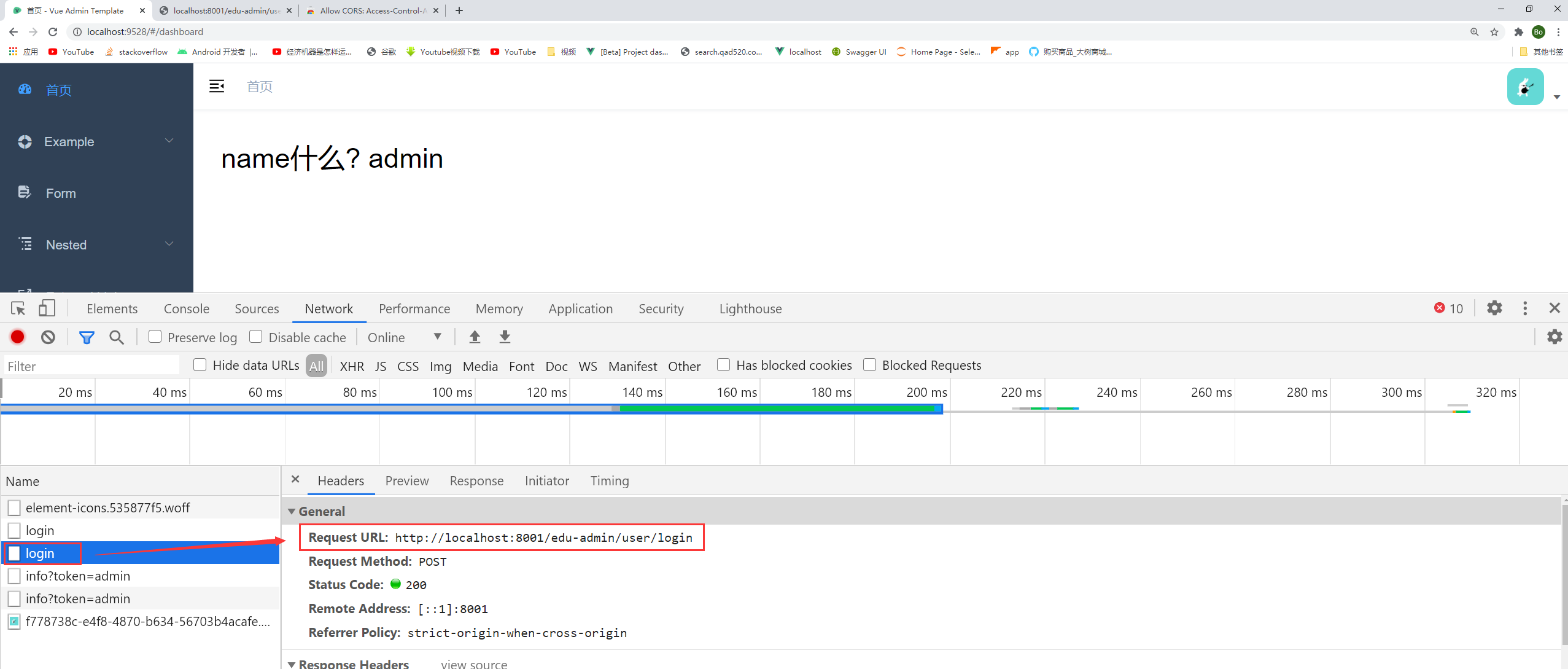Open Chrome profile avatar
This screenshot has width=1568, height=669.
click(x=1539, y=32)
